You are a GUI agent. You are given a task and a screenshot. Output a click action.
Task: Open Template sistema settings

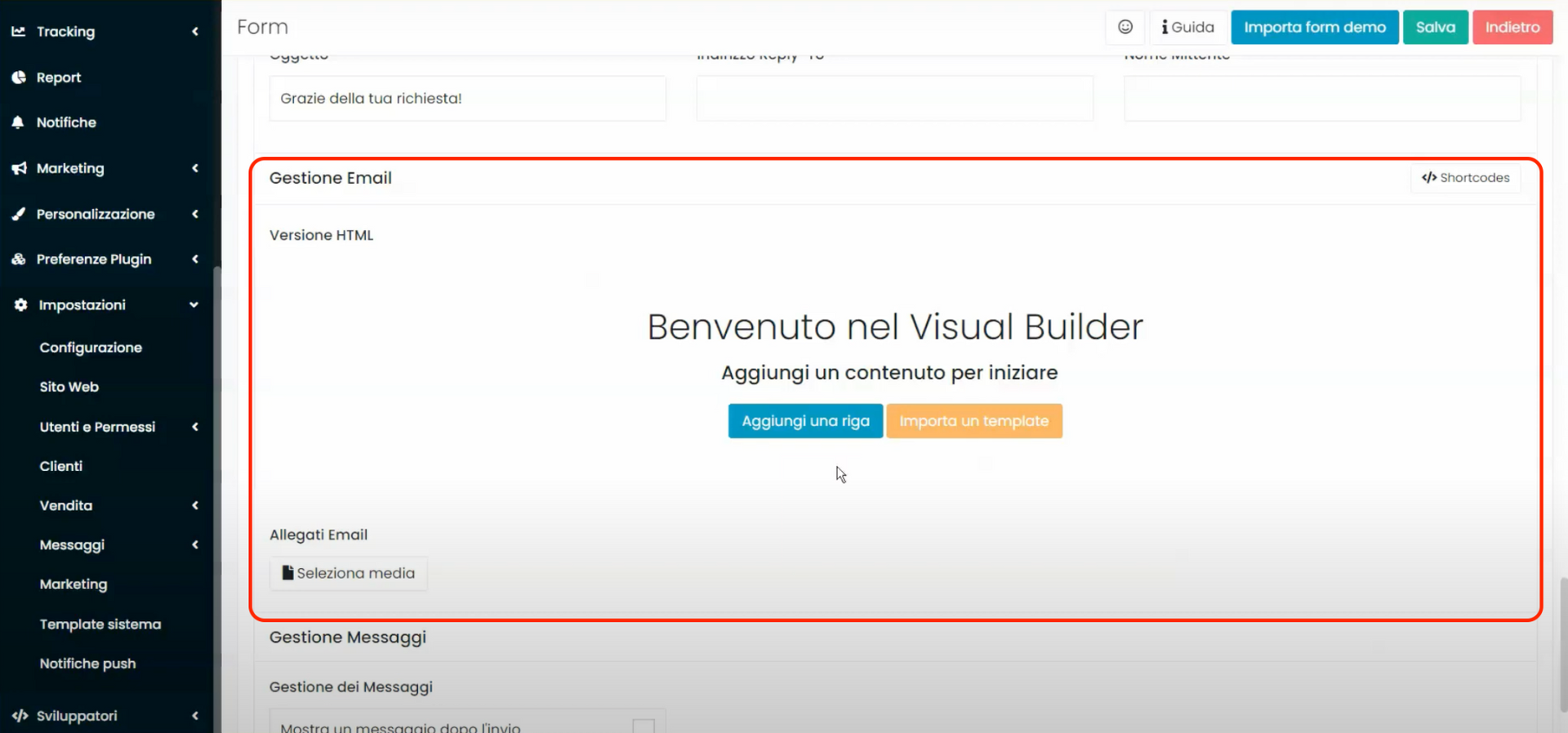pyautogui.click(x=100, y=624)
